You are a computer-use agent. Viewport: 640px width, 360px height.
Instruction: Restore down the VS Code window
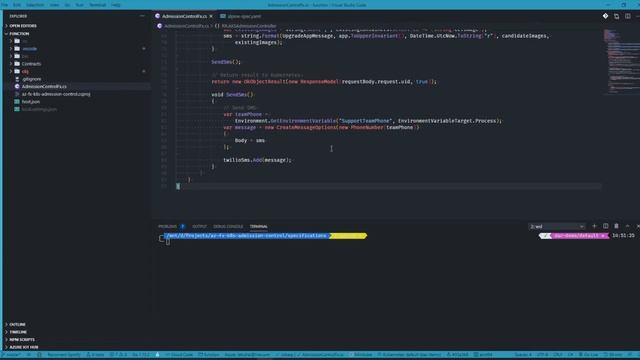[624, 5]
